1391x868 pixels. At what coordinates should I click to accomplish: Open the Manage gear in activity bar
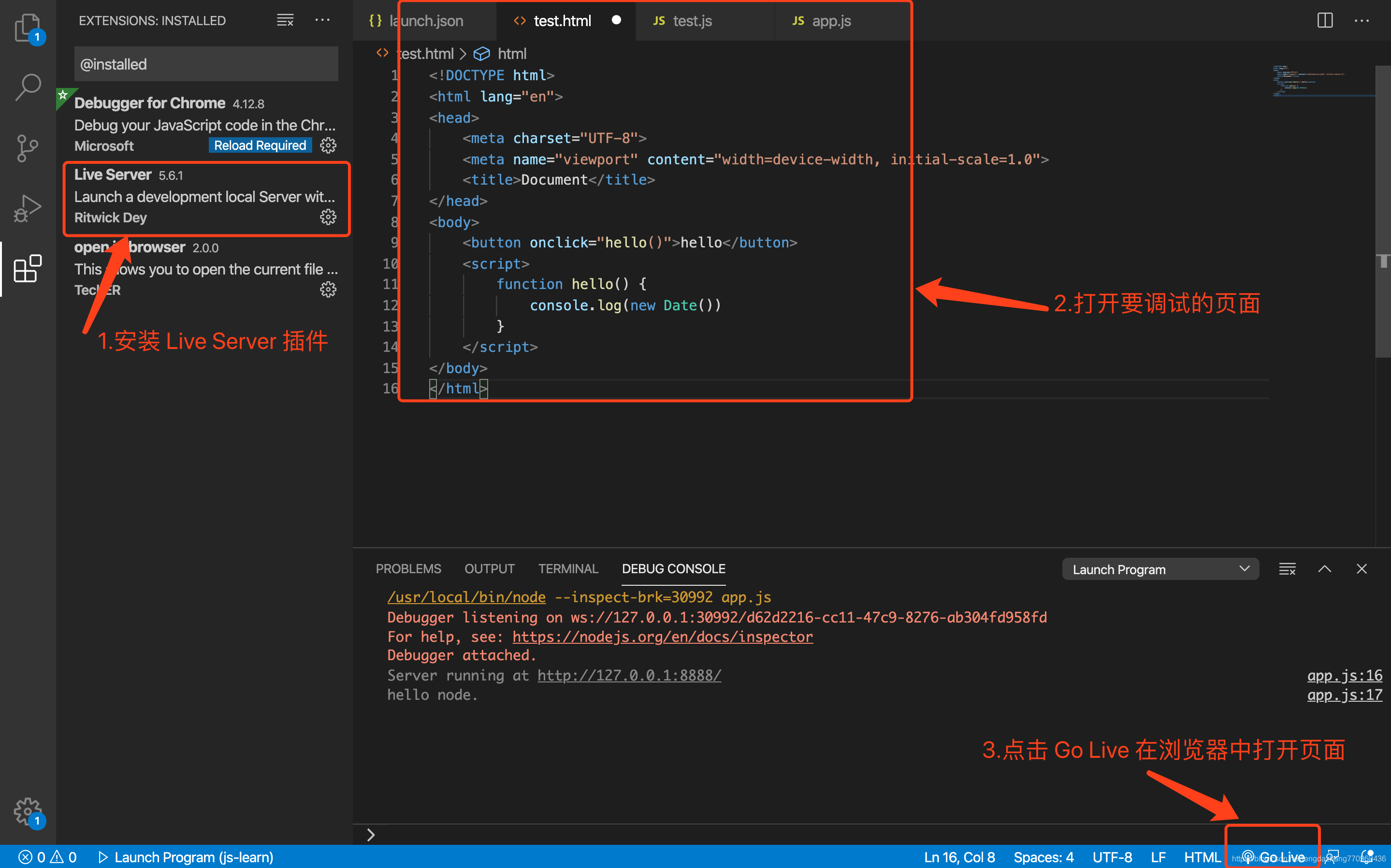coord(28,812)
